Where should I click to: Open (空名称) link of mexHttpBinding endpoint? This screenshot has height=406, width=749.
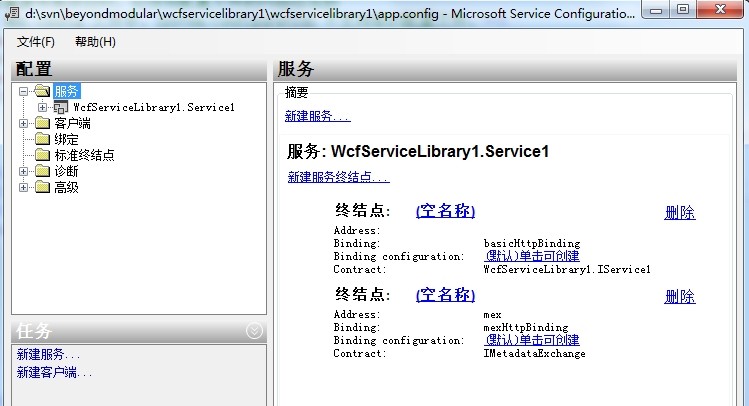tap(446, 295)
